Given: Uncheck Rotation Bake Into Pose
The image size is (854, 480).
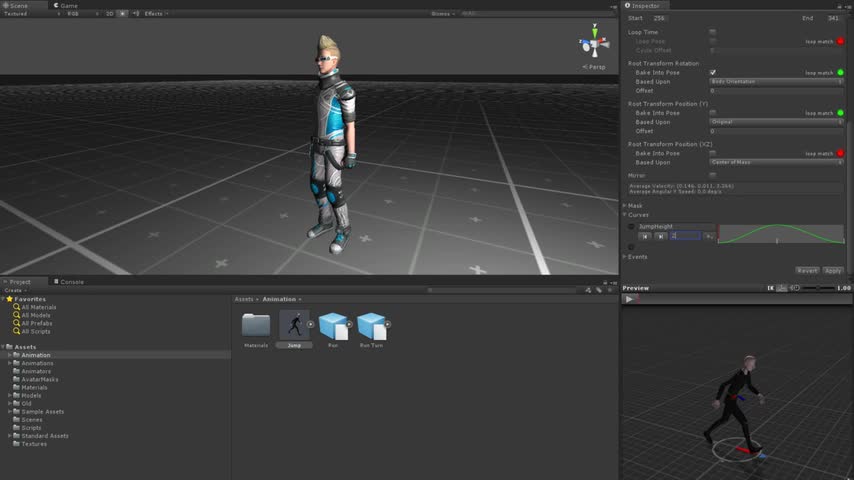Looking at the screenshot, I should click(x=712, y=72).
